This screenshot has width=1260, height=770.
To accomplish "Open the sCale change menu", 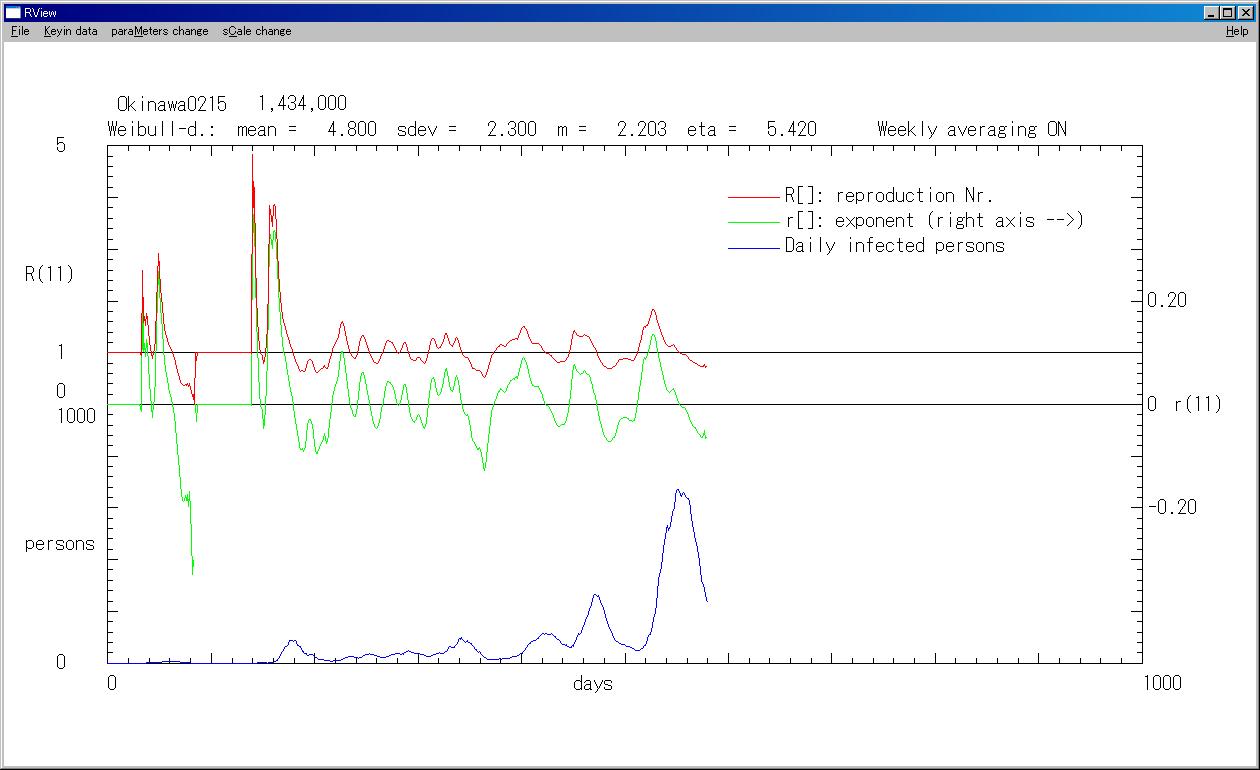I will point(257,31).
